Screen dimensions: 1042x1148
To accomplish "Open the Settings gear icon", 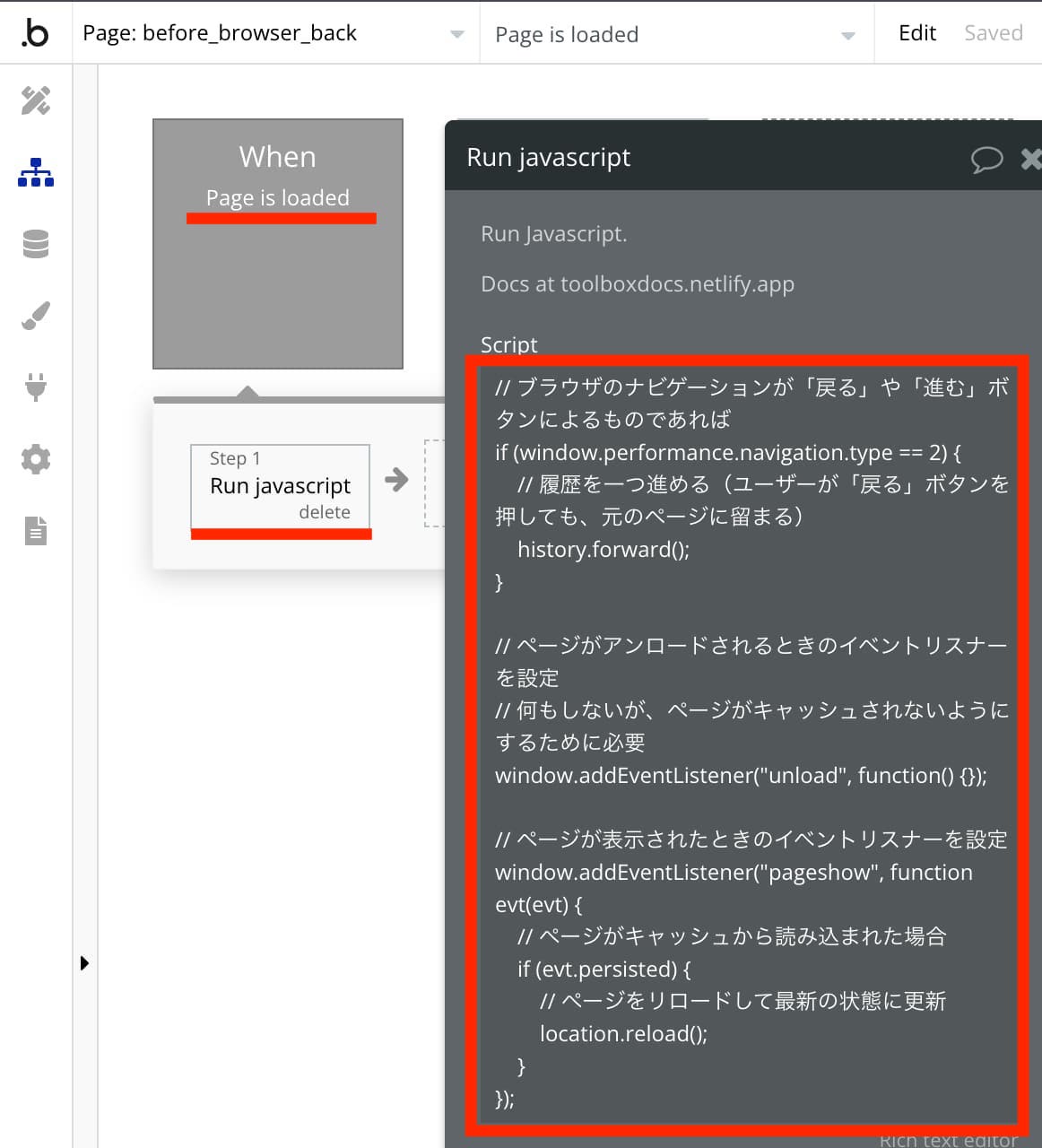I will pos(36,459).
